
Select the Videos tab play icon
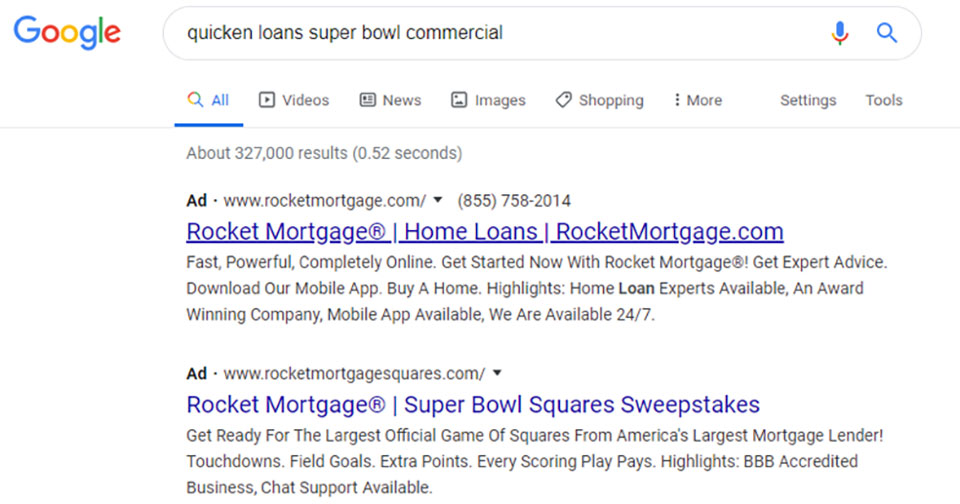[x=267, y=100]
